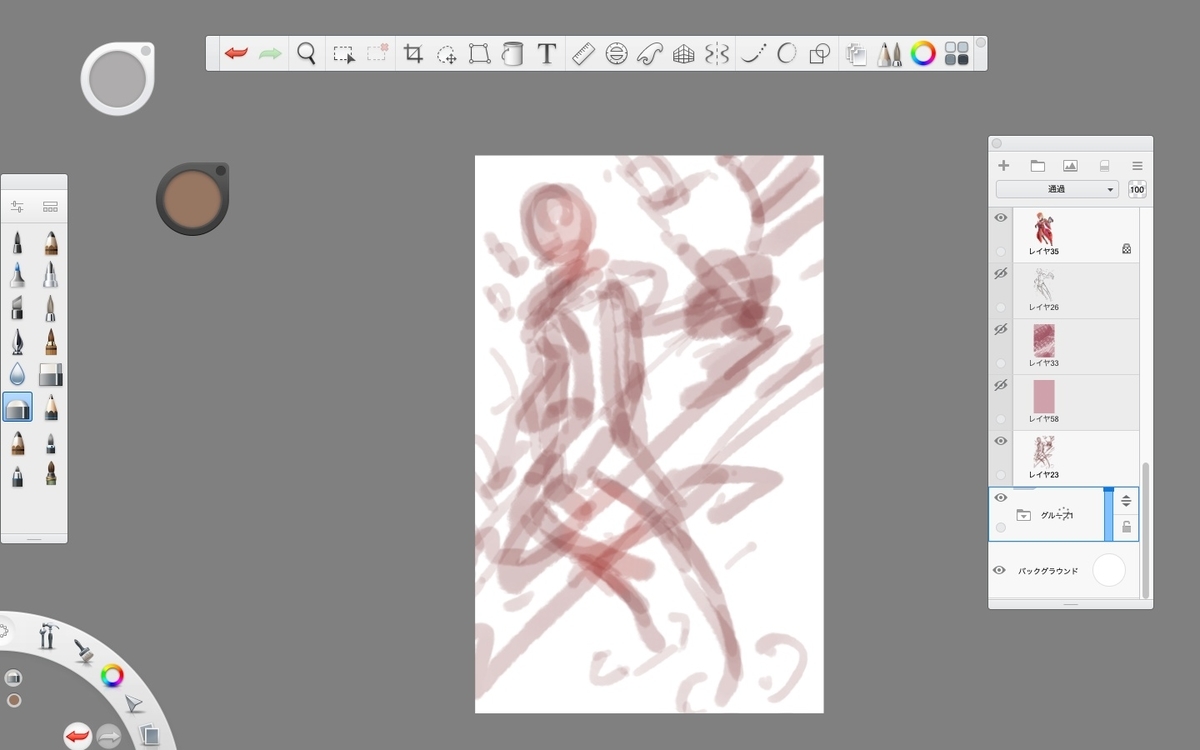Activate the Symmetry tool

(717, 54)
